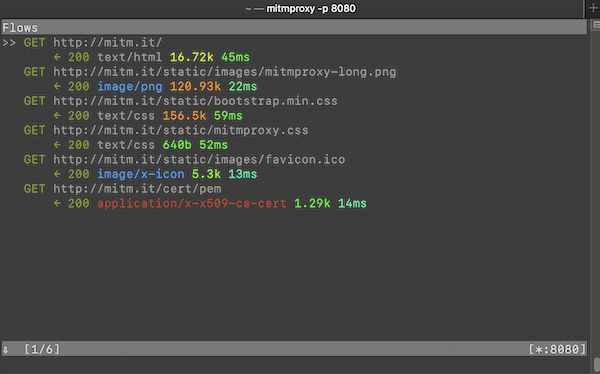Viewport: 600px width, 374px height.
Task: Select the cert/pem request flow
Action: (122, 189)
